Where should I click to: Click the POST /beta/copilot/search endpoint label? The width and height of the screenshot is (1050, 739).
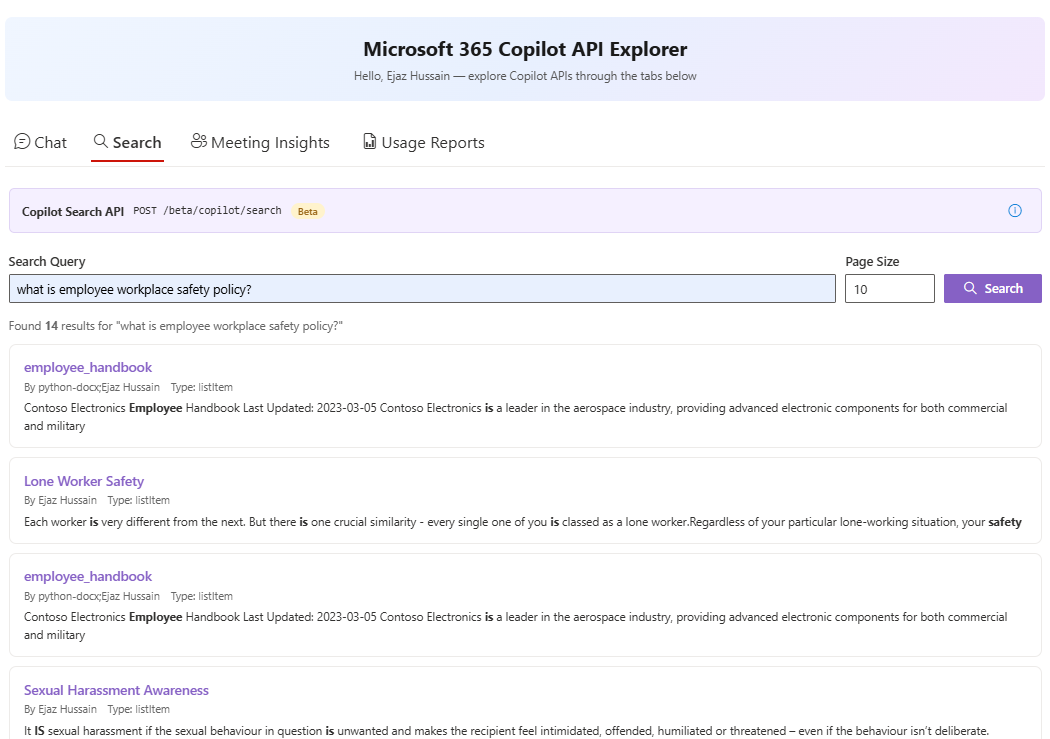(207, 211)
